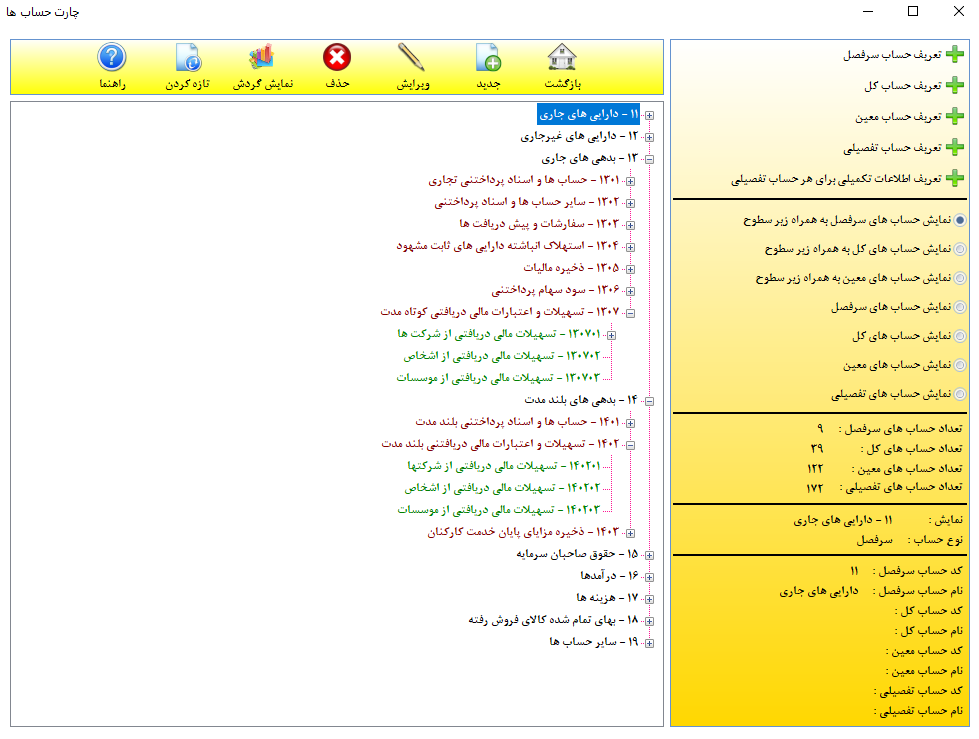This screenshot has width=979, height=739.
Task: Click the ویرایش (Edit) pencil icon
Action: 412,58
